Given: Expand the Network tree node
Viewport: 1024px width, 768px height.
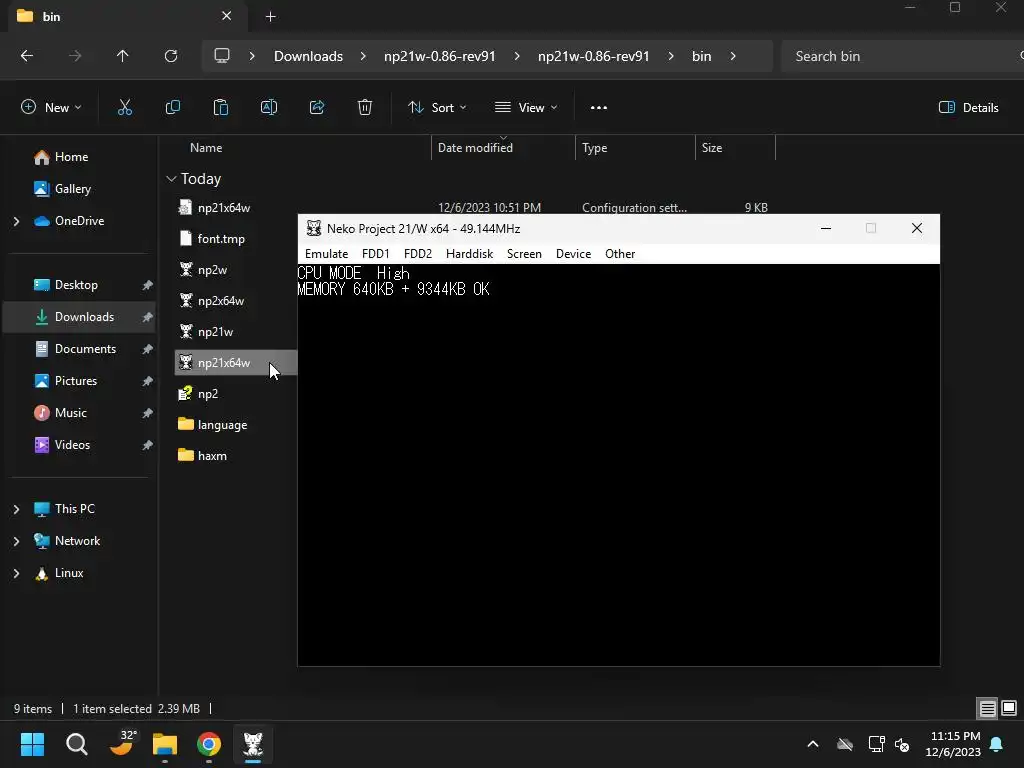Looking at the screenshot, I should 16,541.
